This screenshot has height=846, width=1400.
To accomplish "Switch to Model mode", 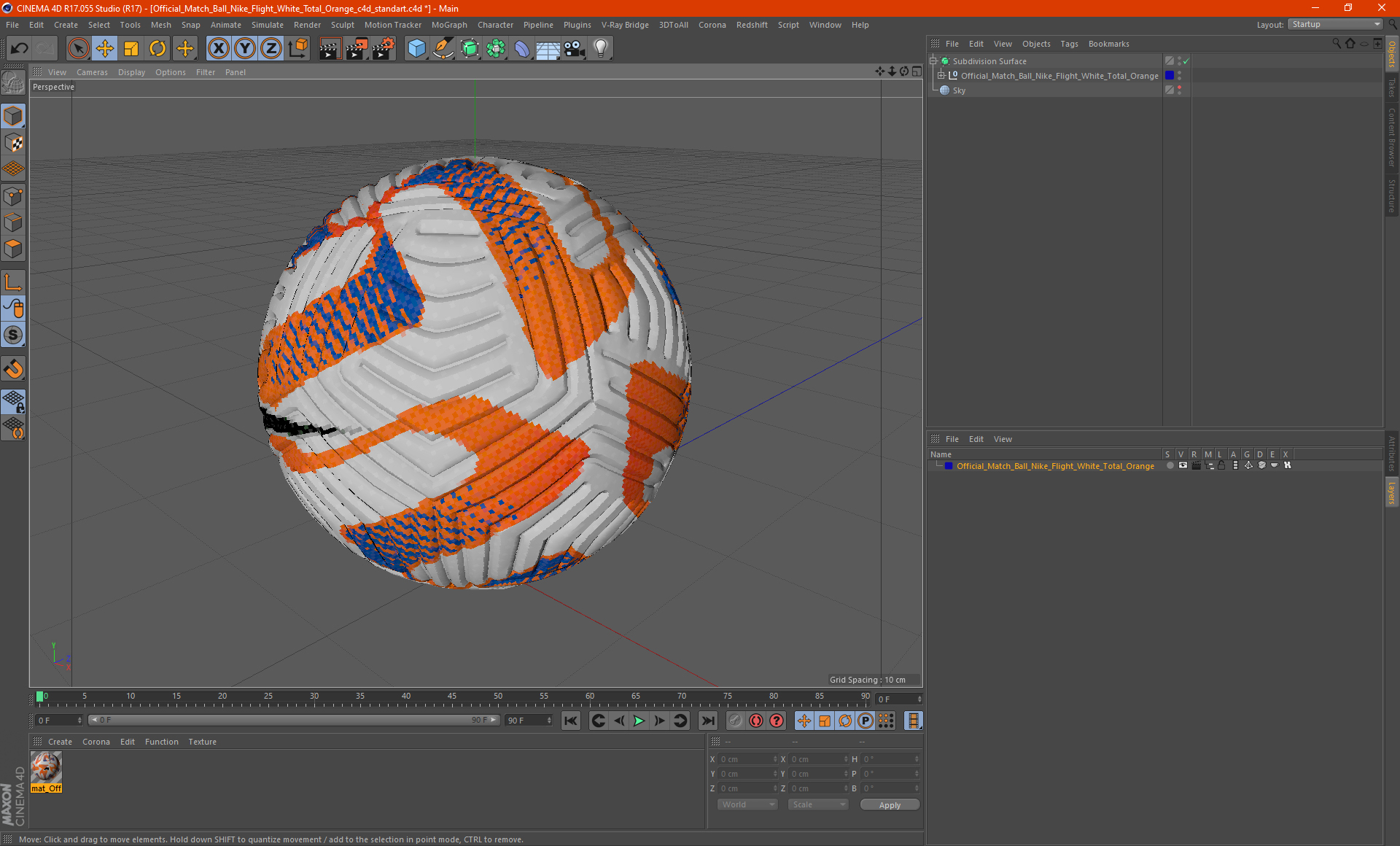I will tap(13, 117).
